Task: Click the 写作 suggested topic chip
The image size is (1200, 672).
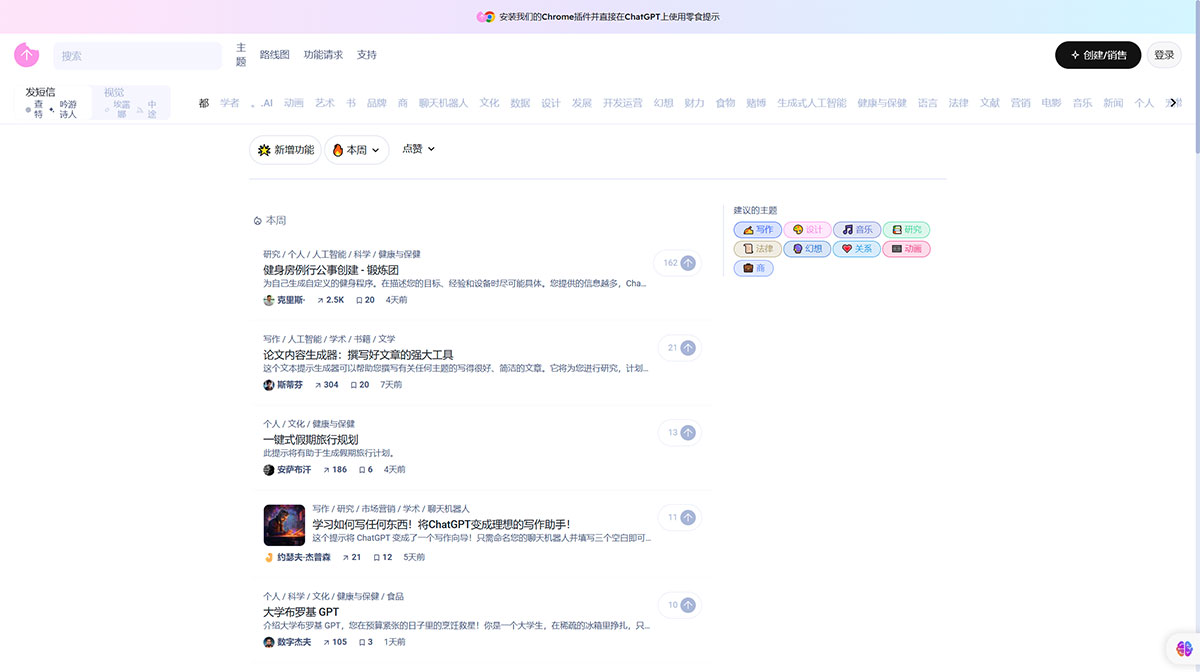Action: pos(757,229)
